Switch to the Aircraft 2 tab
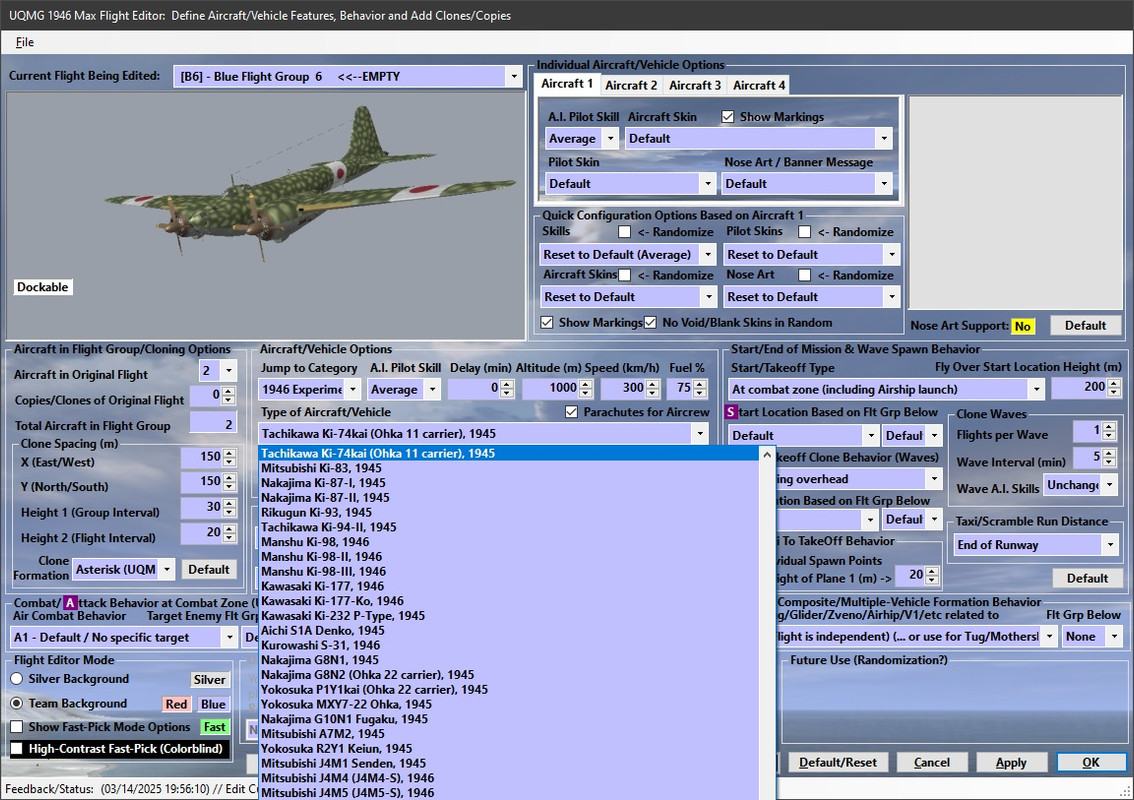The height and width of the screenshot is (800, 1134). [631, 85]
